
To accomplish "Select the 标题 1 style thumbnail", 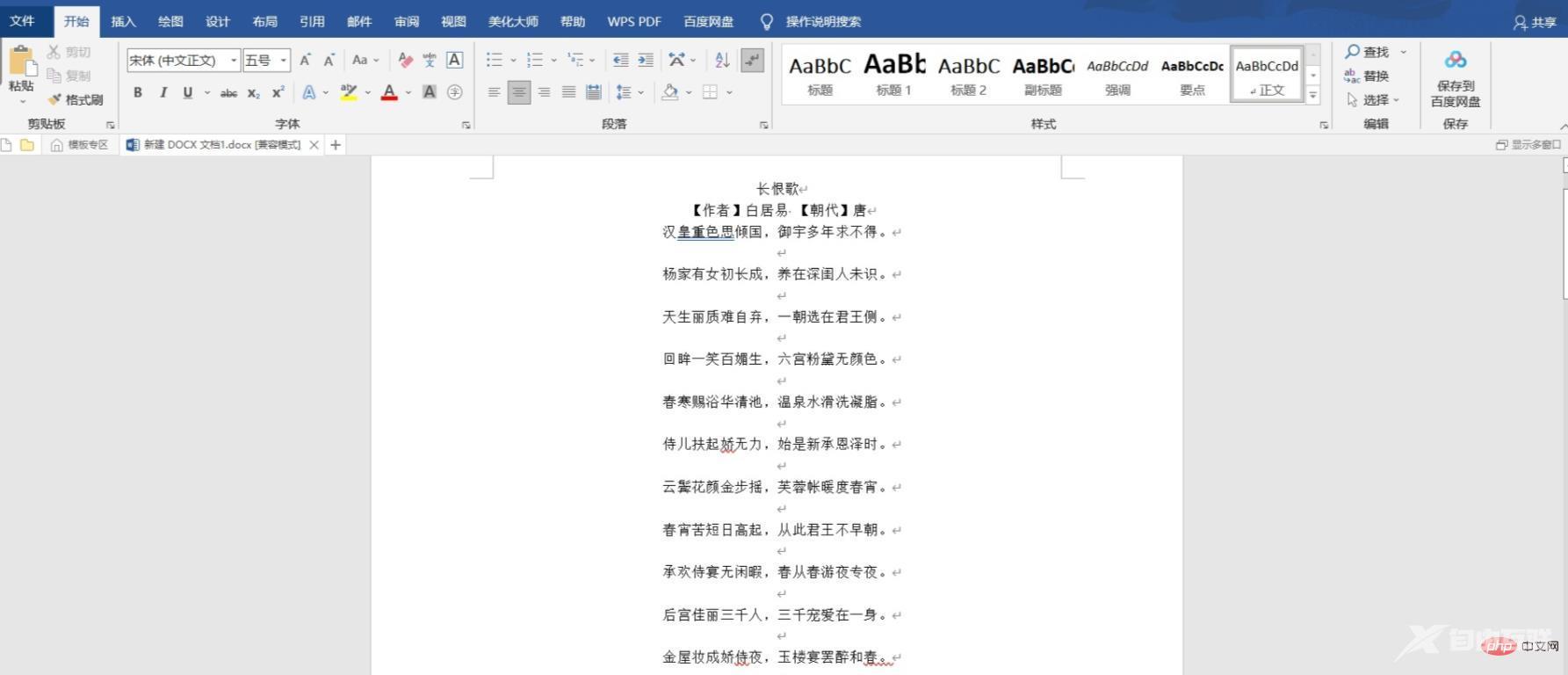I will 894,73.
